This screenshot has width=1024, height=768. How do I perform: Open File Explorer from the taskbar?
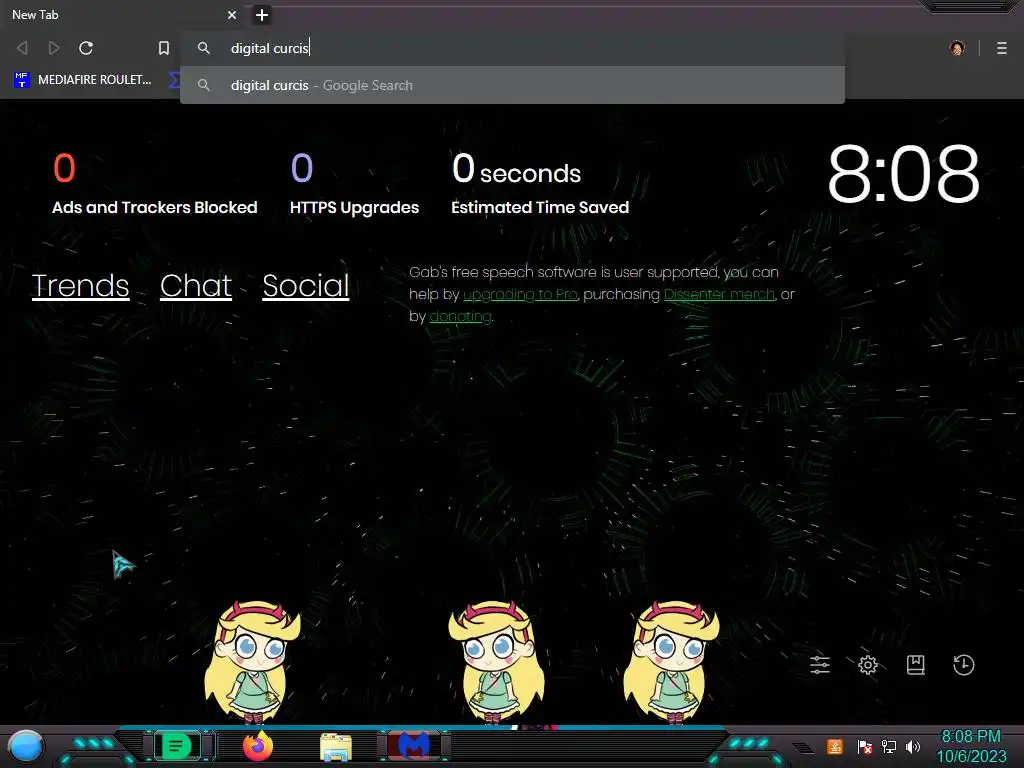click(x=336, y=746)
